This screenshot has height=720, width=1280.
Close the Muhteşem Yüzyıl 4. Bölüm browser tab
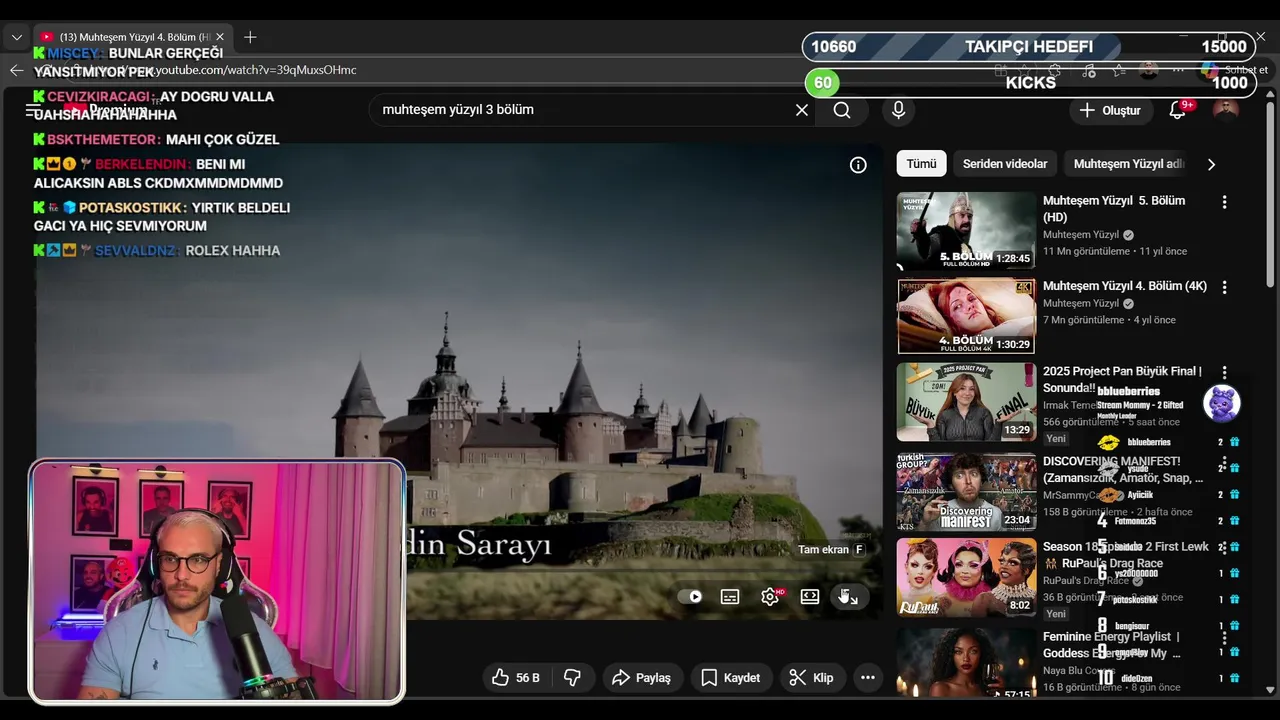(220, 37)
